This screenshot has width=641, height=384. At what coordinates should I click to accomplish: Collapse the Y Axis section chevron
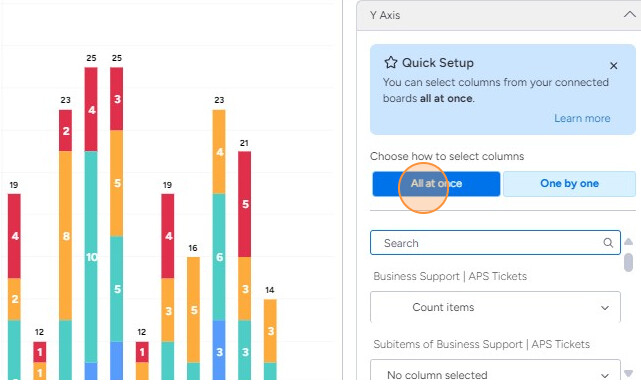pos(630,15)
